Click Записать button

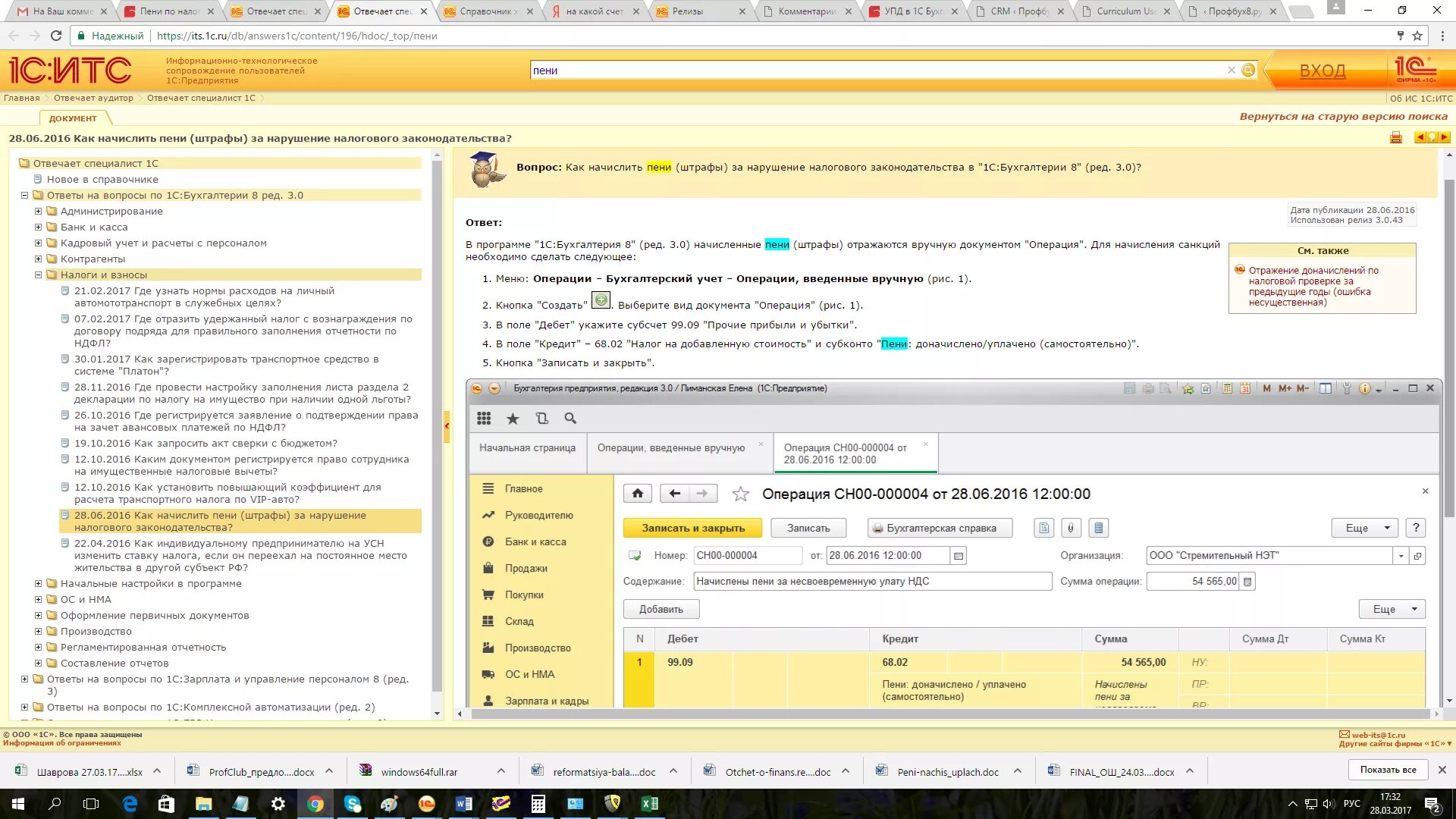coord(808,528)
